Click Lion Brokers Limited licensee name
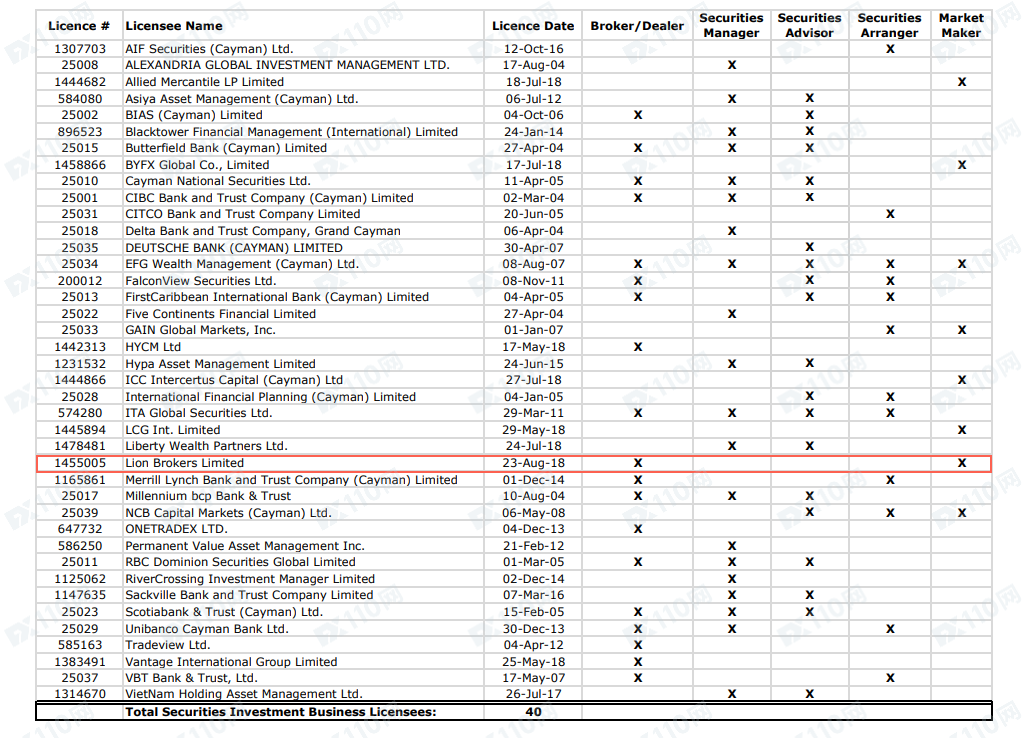 (184, 463)
